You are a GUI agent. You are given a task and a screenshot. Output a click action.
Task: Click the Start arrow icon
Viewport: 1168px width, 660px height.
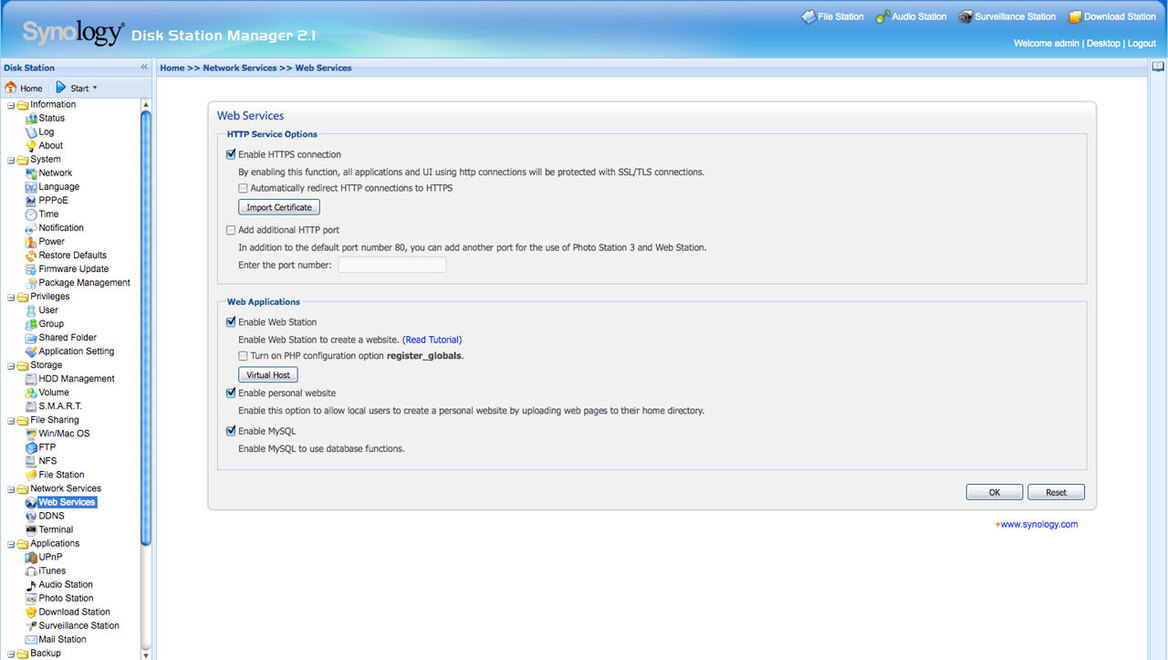[x=61, y=87]
